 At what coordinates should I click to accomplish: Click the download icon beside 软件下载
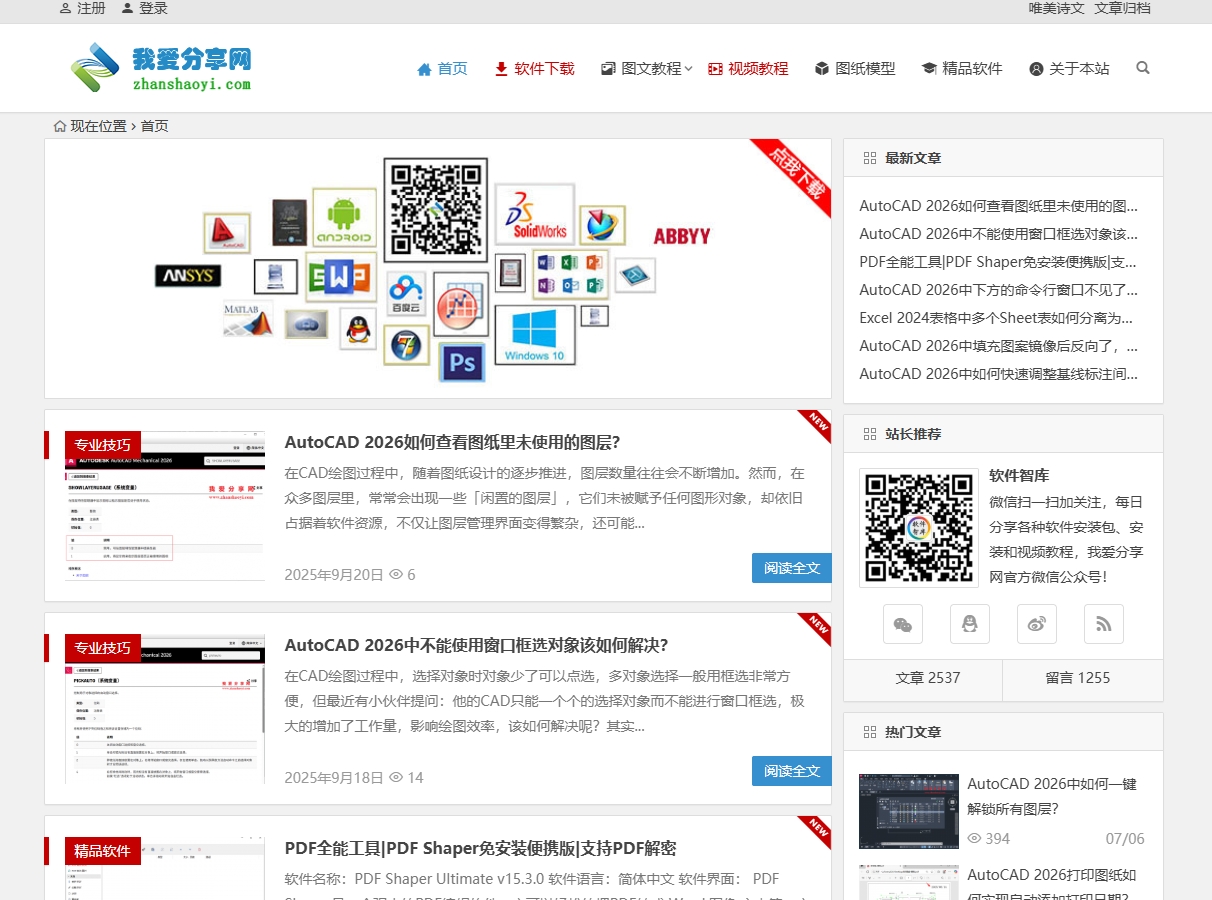point(499,68)
